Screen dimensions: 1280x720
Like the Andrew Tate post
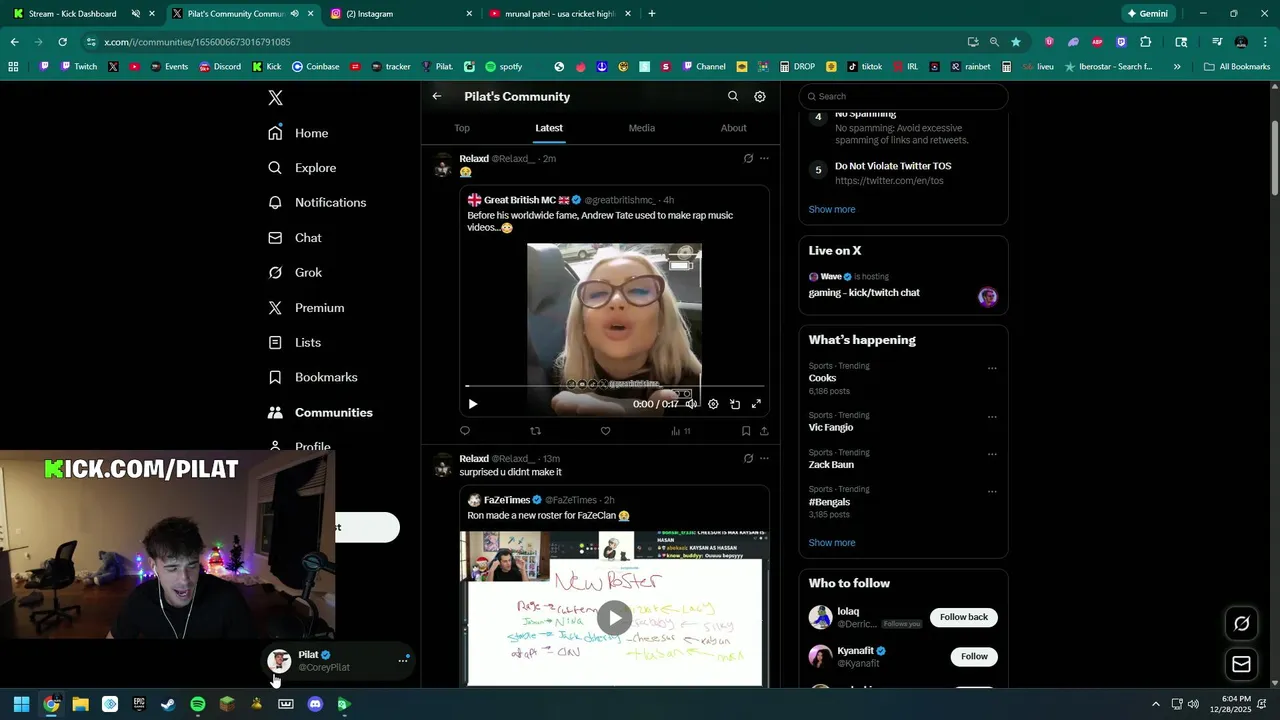(x=605, y=431)
